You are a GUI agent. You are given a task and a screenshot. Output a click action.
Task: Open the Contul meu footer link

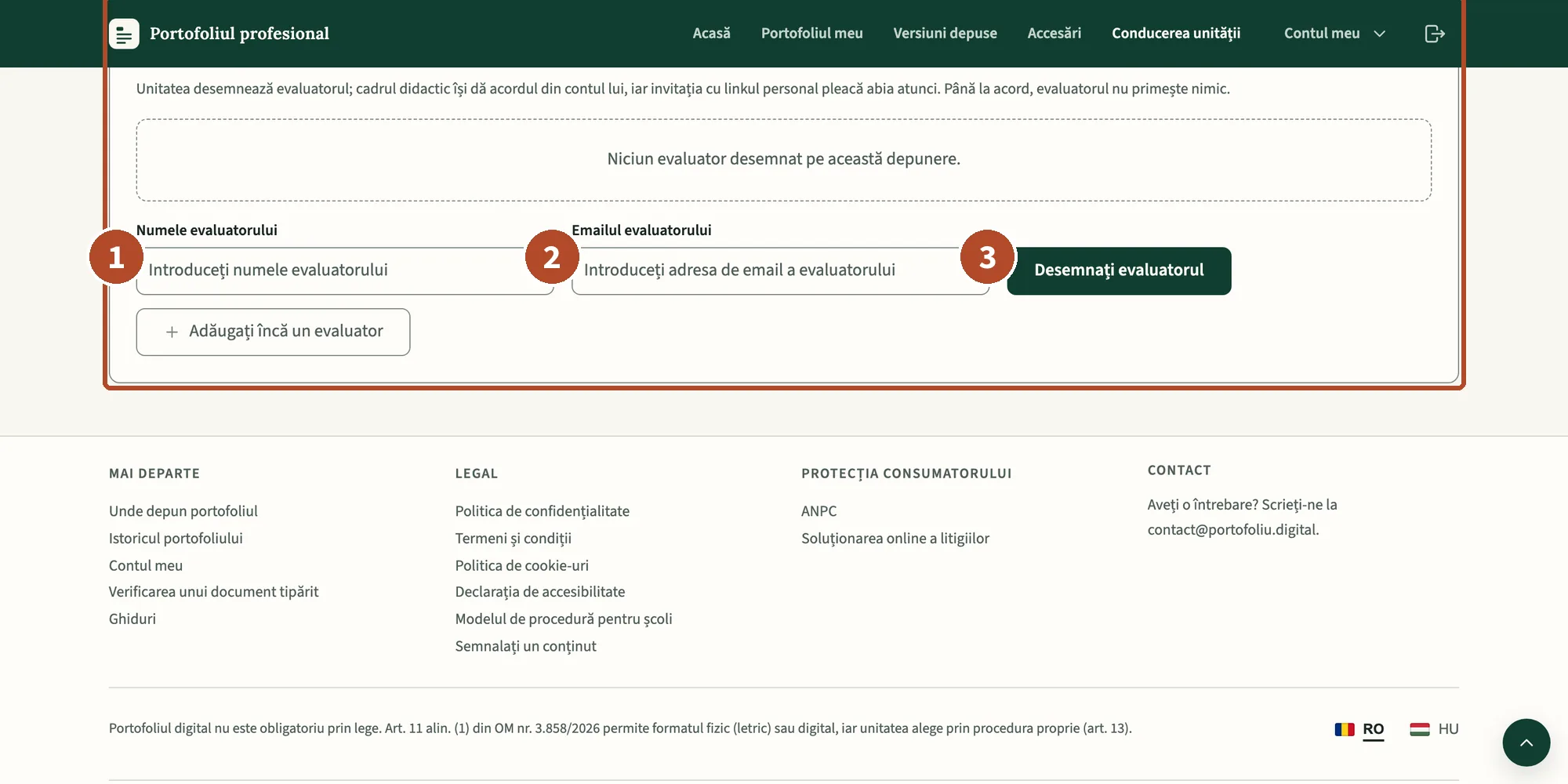click(x=146, y=565)
